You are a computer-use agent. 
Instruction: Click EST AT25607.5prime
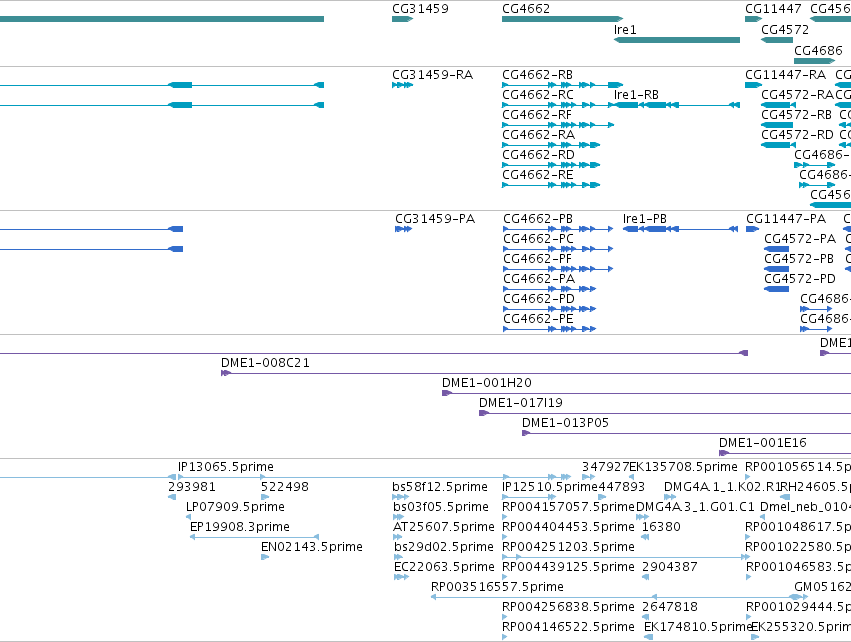point(443,527)
